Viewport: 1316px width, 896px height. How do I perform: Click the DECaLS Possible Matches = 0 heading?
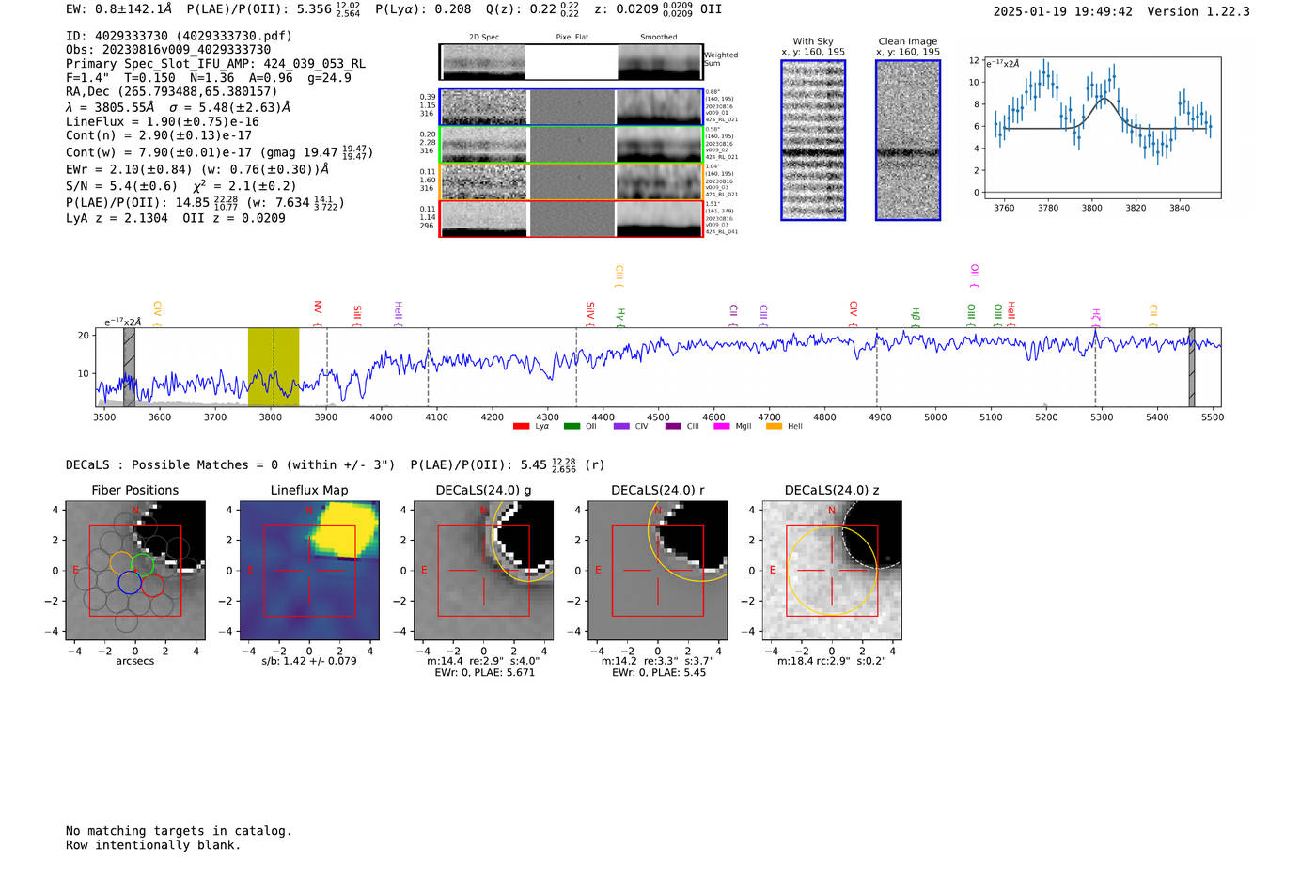tap(230, 464)
